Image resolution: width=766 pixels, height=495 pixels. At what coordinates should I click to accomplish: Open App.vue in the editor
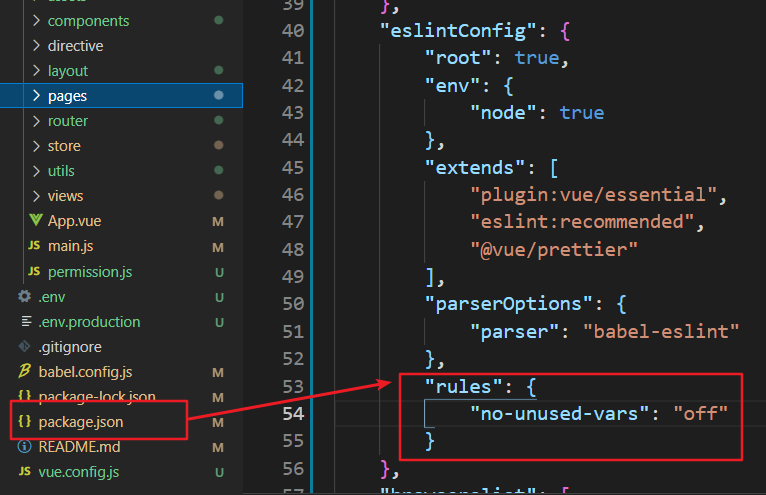point(74,221)
